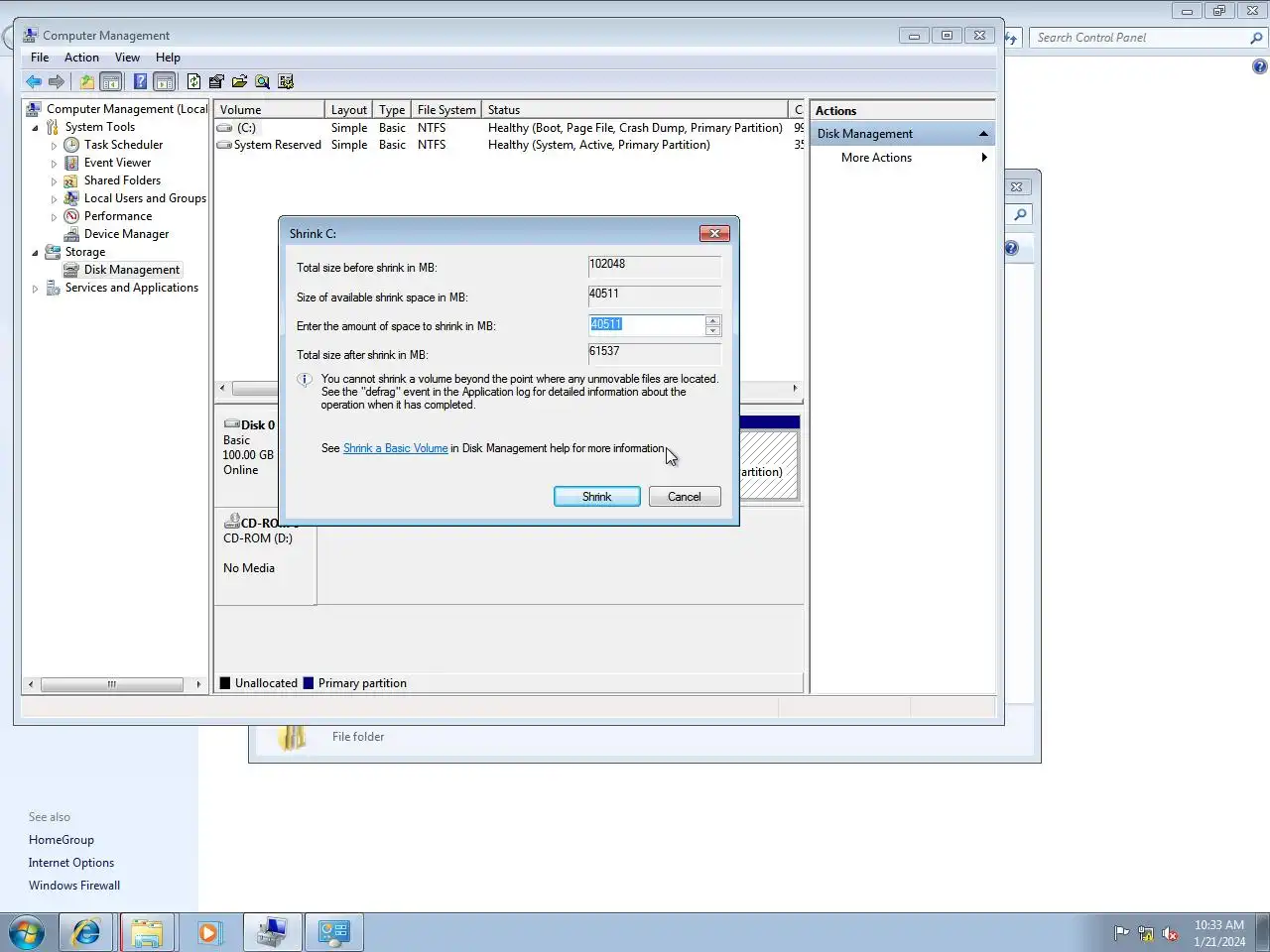Select Performance in the tree
This screenshot has width=1270, height=952.
118,216
